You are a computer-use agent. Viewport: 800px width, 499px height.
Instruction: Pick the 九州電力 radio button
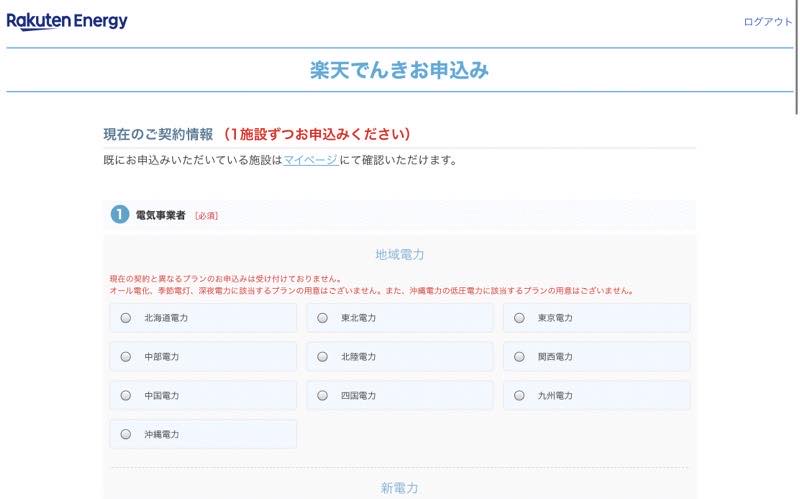point(519,395)
